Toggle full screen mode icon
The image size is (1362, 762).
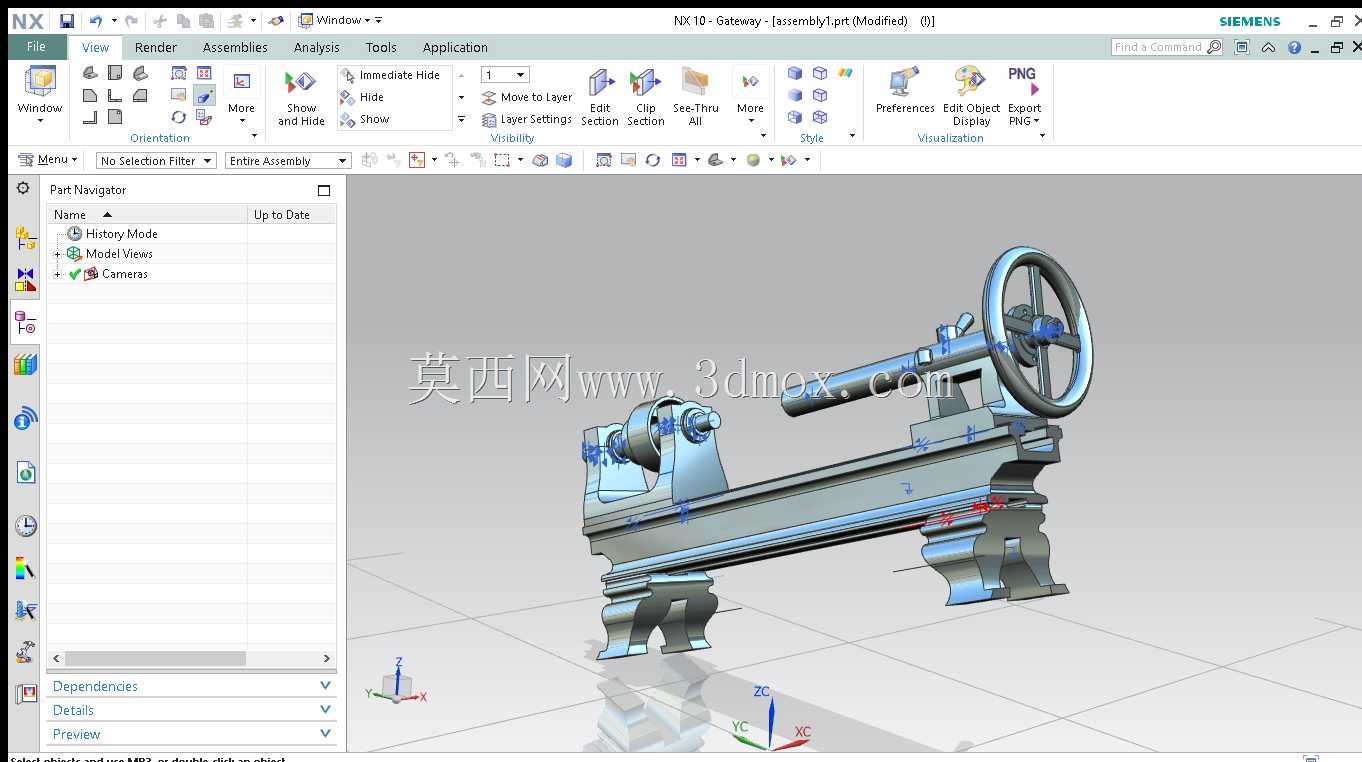[x=1242, y=47]
